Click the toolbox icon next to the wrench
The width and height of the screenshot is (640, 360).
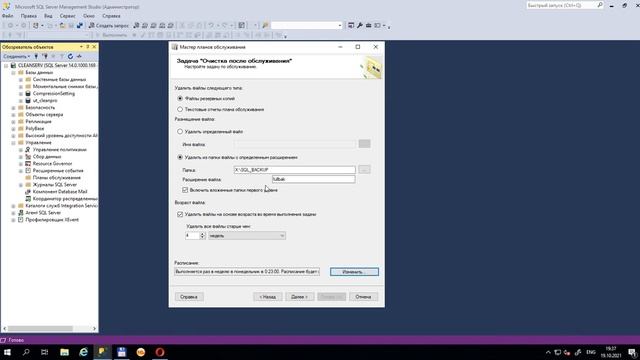368,25
